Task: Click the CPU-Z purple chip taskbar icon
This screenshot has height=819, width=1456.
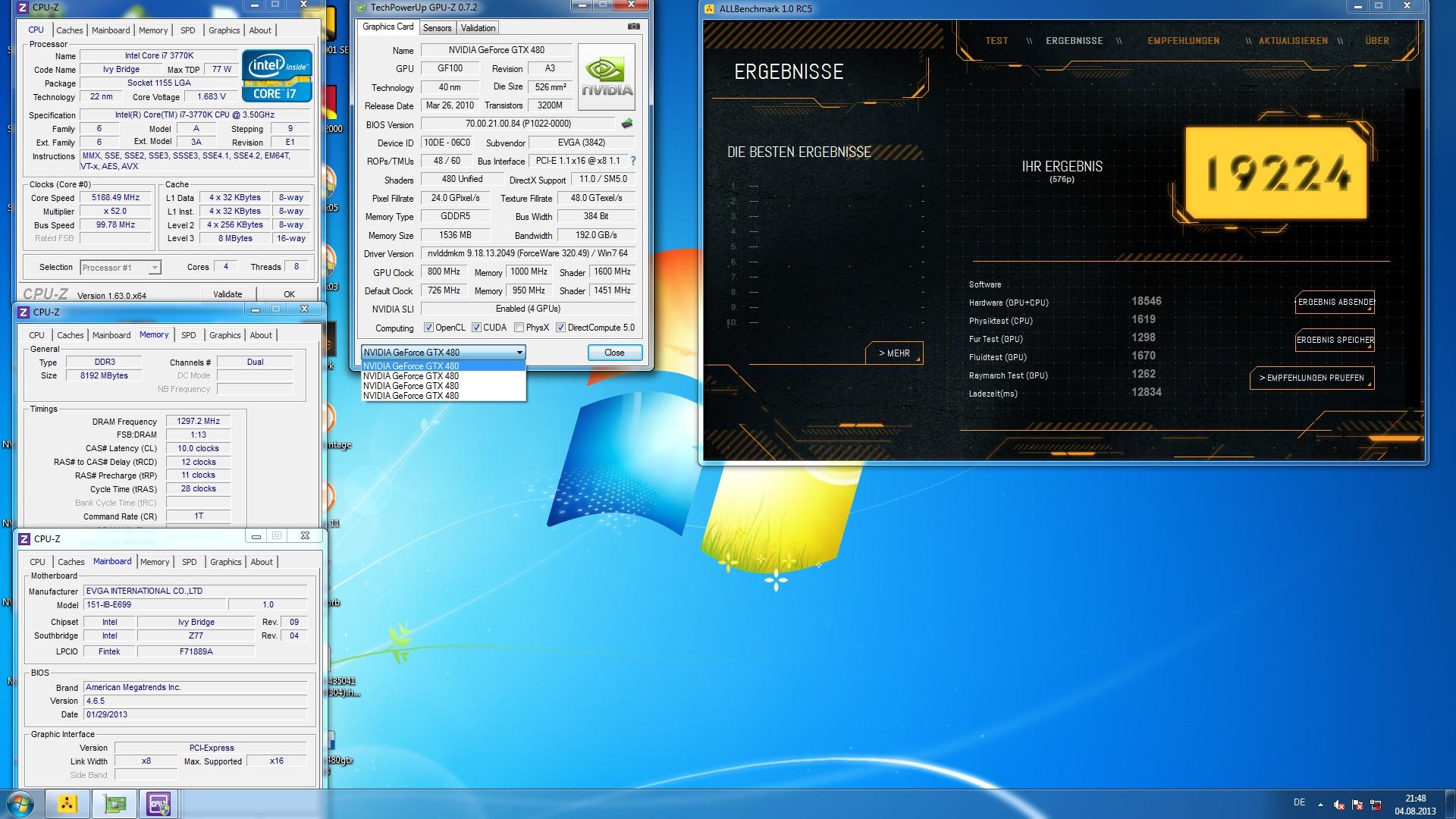Action: [x=159, y=804]
